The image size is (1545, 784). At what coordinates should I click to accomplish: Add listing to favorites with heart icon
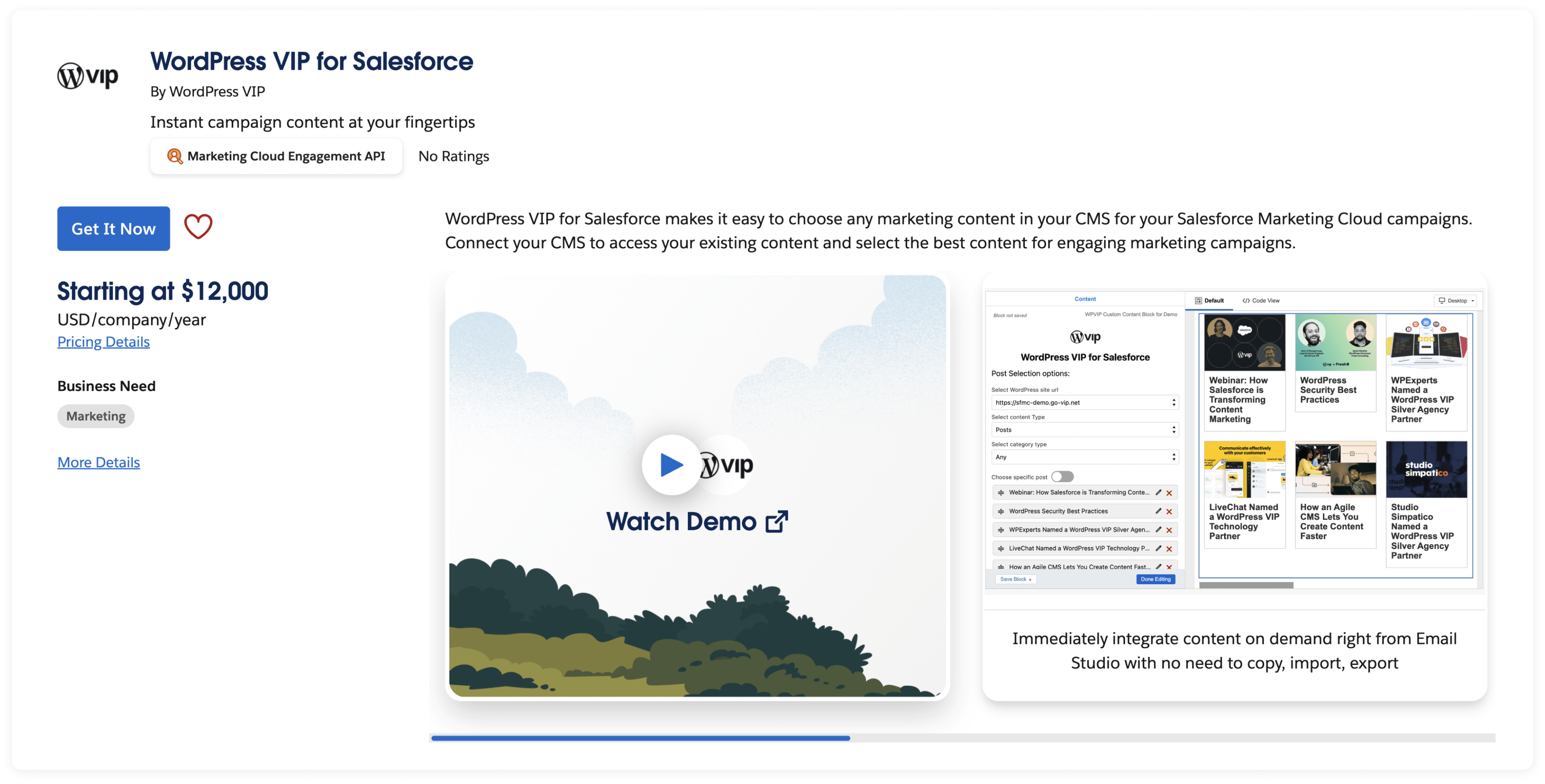coord(198,227)
